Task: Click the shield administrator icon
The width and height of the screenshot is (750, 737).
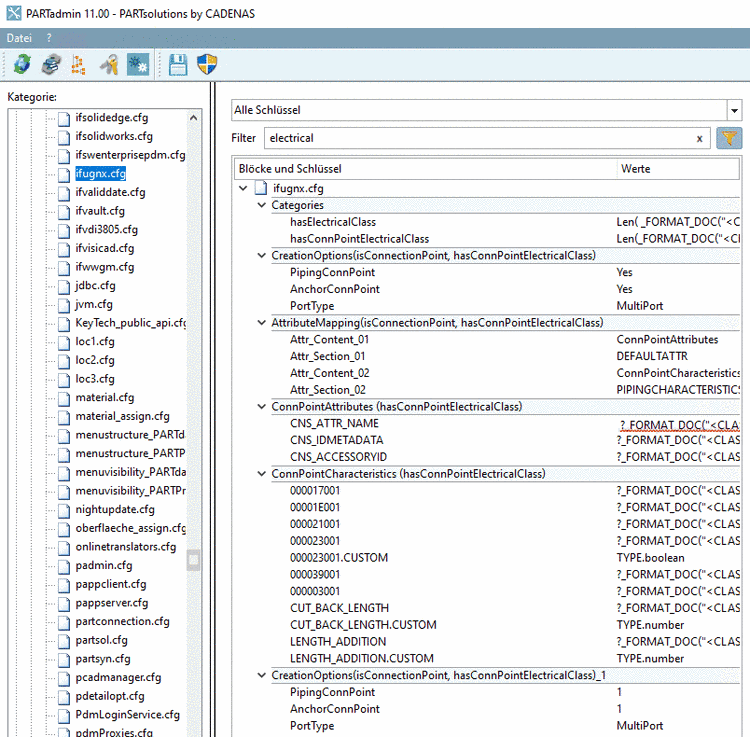Action: pyautogui.click(x=207, y=66)
